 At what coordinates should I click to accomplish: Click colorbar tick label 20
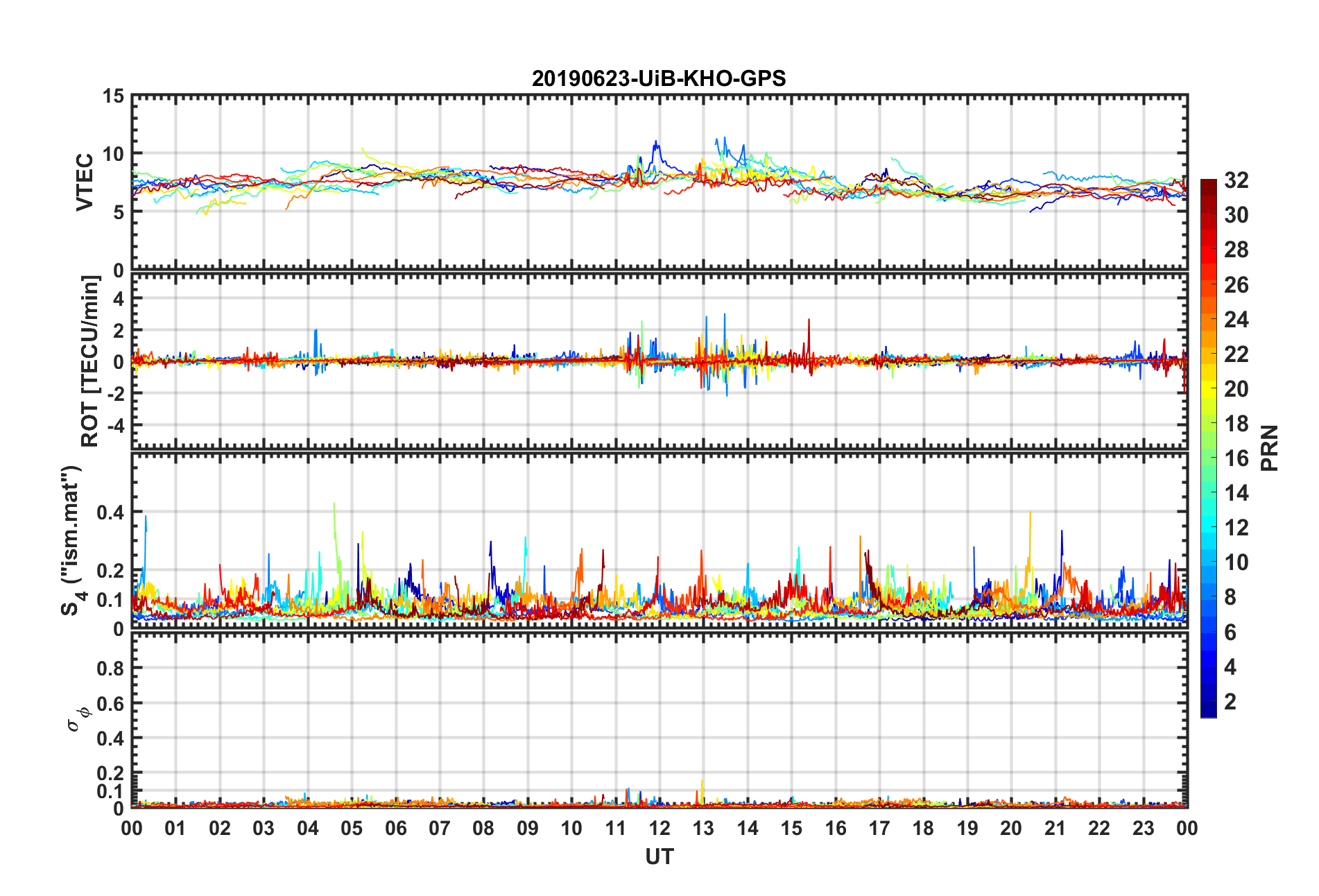[x=1236, y=389]
